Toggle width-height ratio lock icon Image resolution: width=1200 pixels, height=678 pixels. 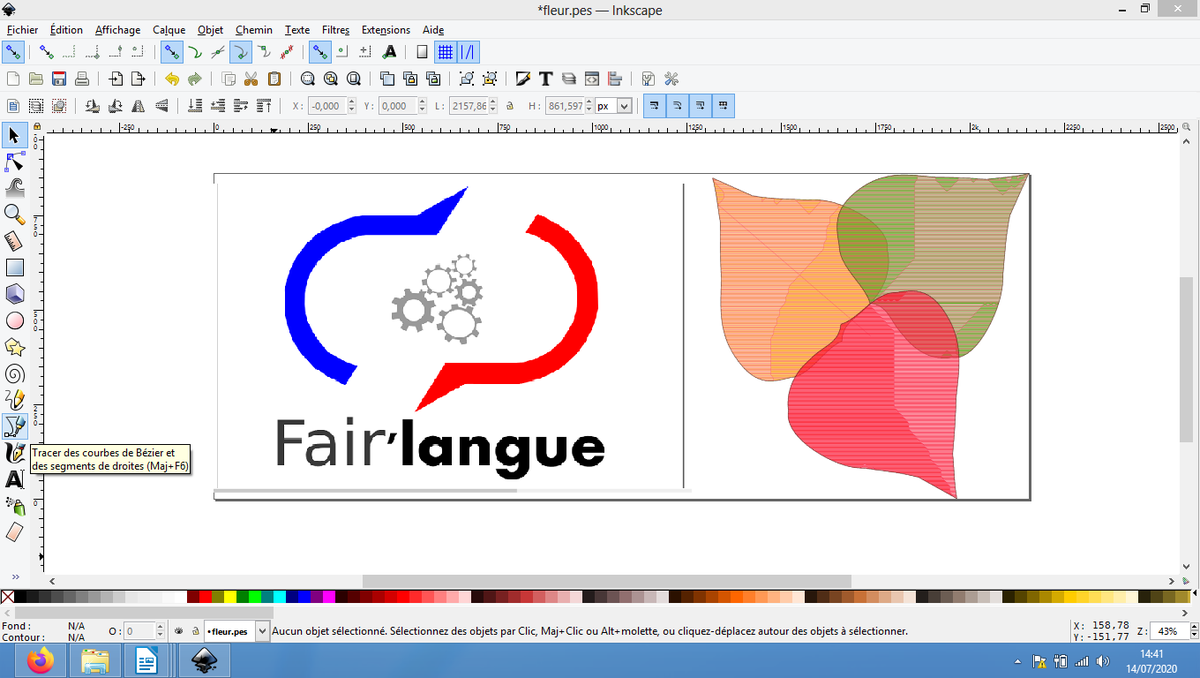(x=510, y=106)
